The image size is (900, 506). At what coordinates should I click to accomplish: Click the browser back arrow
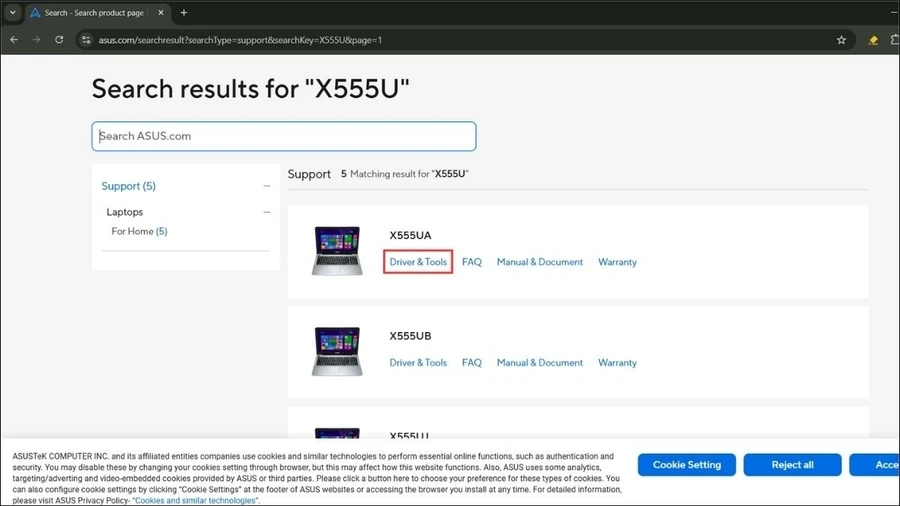point(14,40)
